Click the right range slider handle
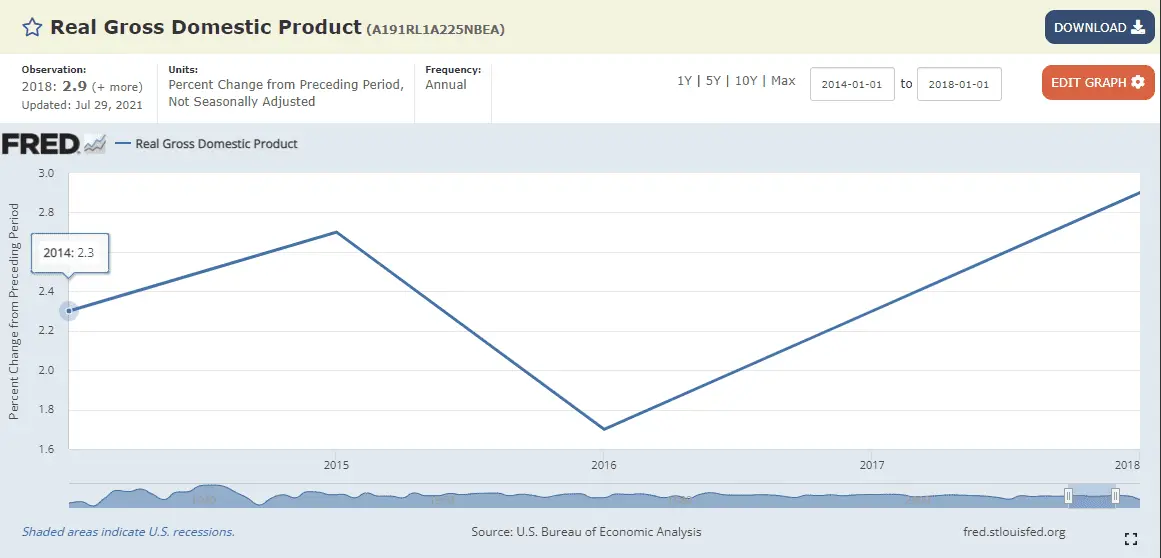 (1116, 496)
